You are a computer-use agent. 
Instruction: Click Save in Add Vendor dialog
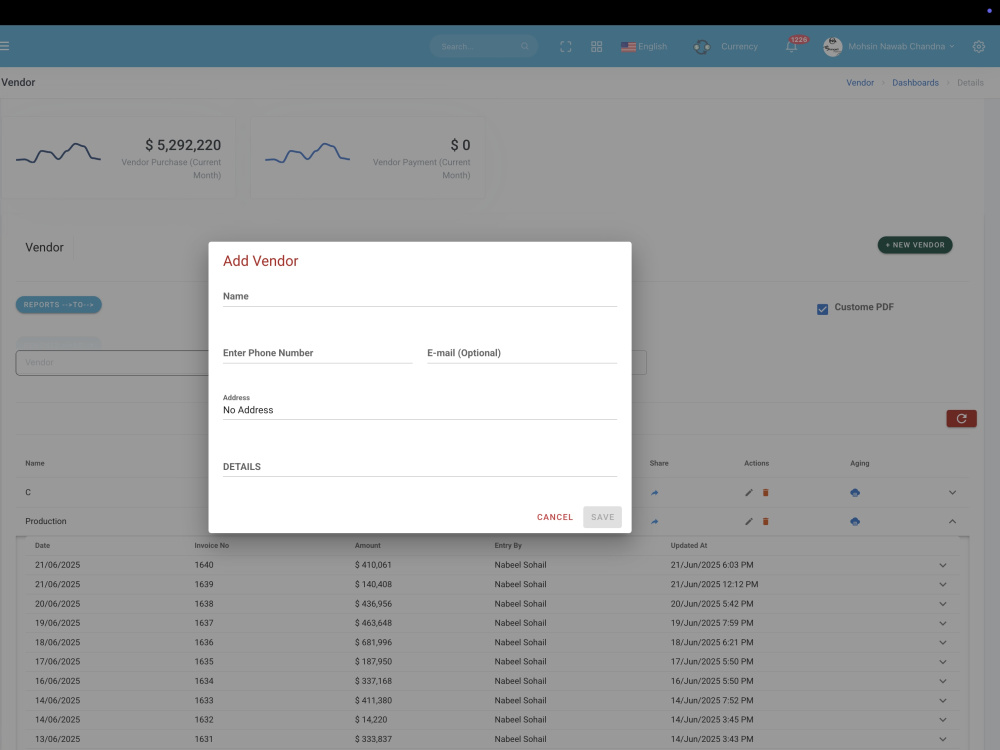click(x=602, y=517)
